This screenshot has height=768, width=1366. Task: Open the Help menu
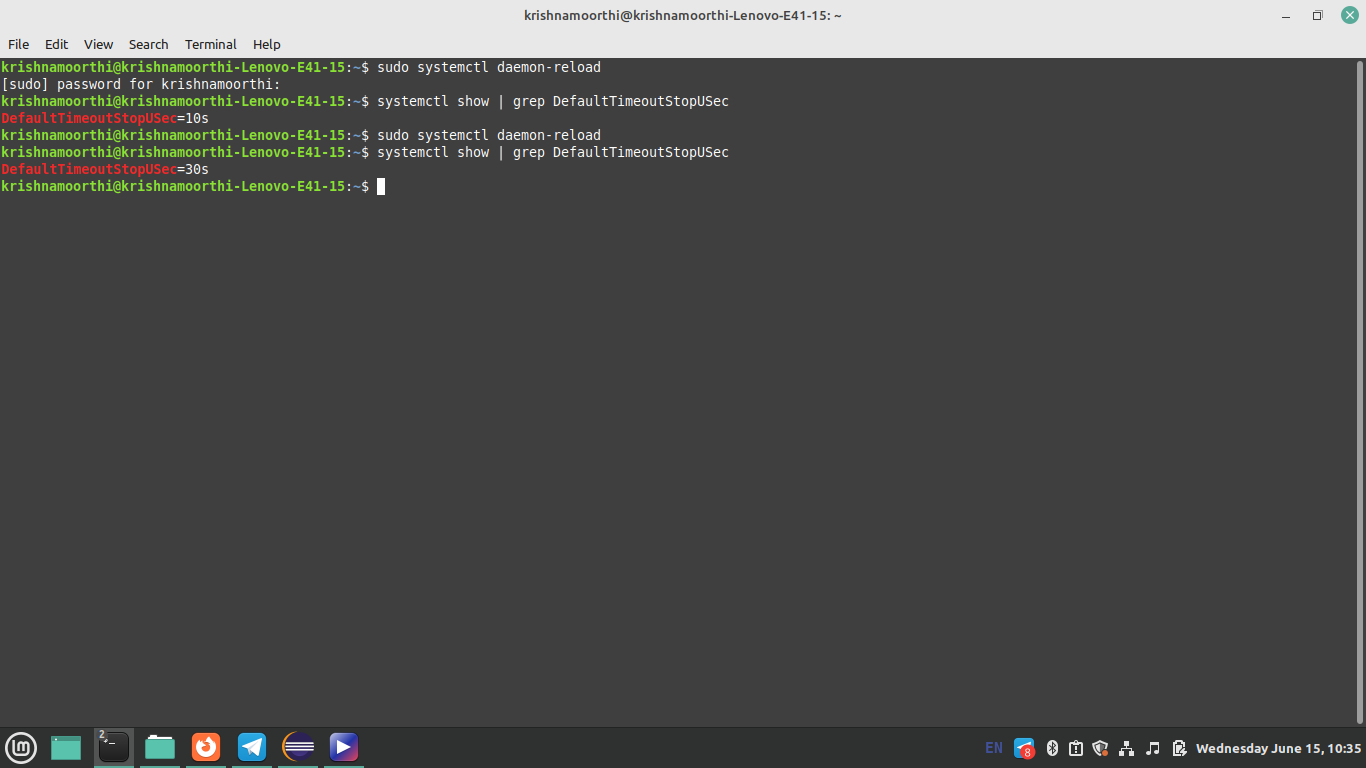point(266,44)
